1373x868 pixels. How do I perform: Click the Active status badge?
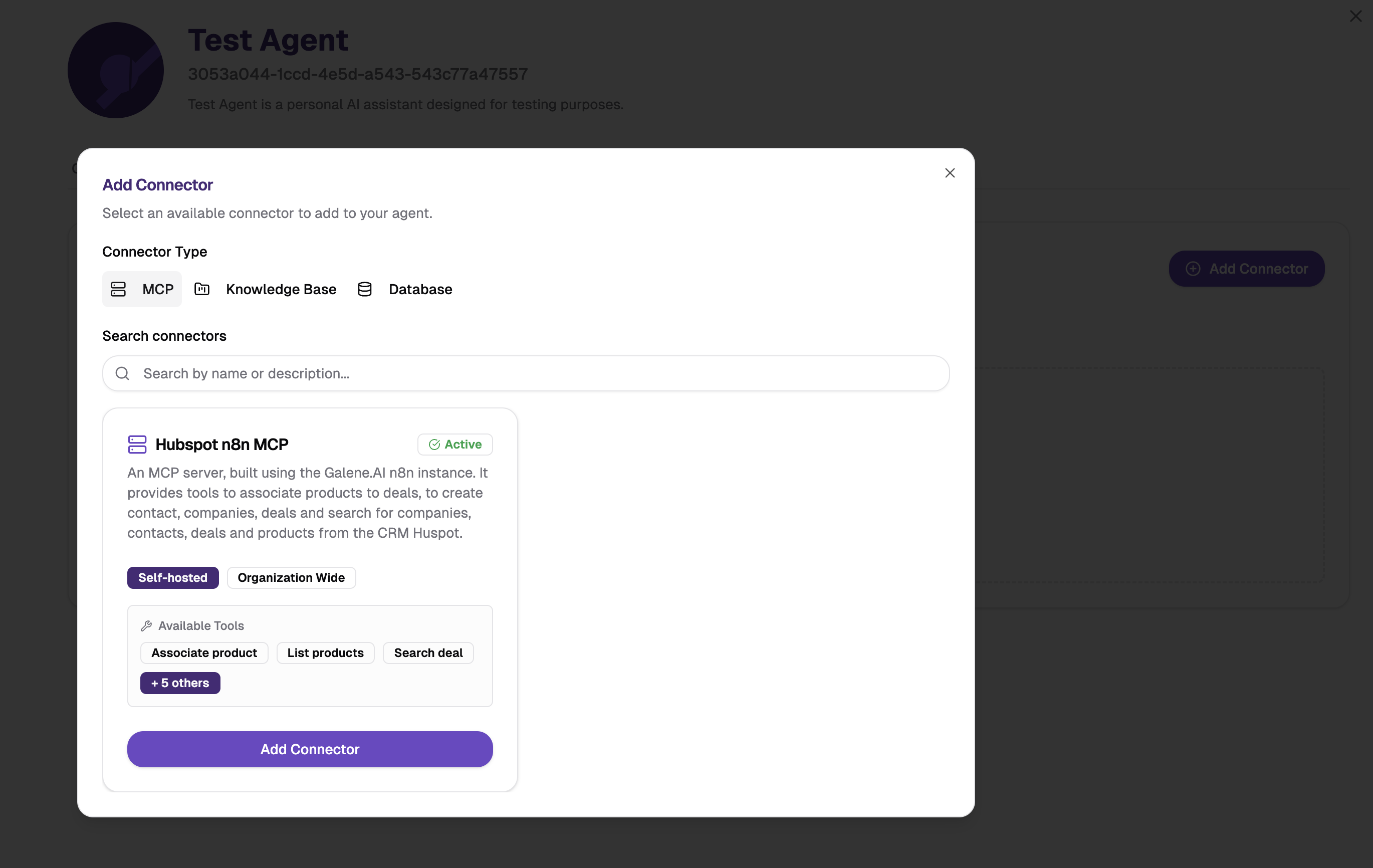(455, 444)
